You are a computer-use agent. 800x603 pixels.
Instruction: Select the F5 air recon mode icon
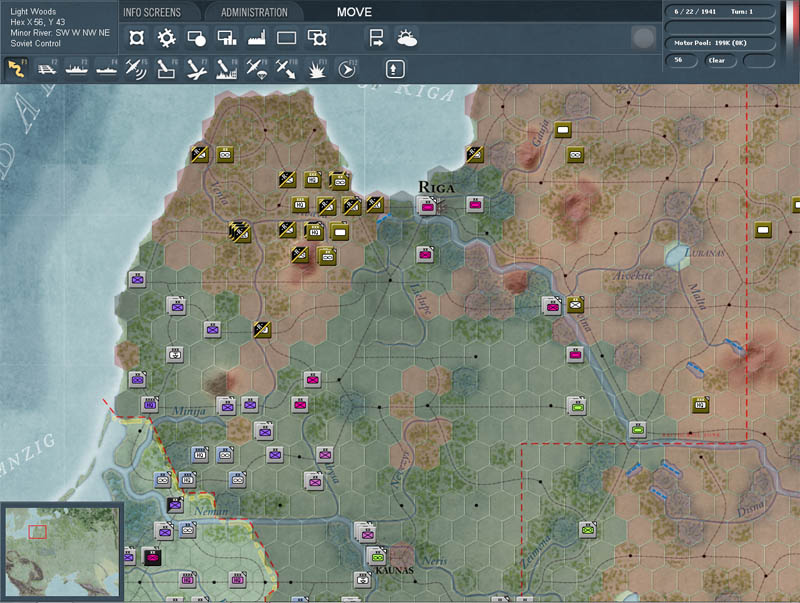(x=136, y=69)
